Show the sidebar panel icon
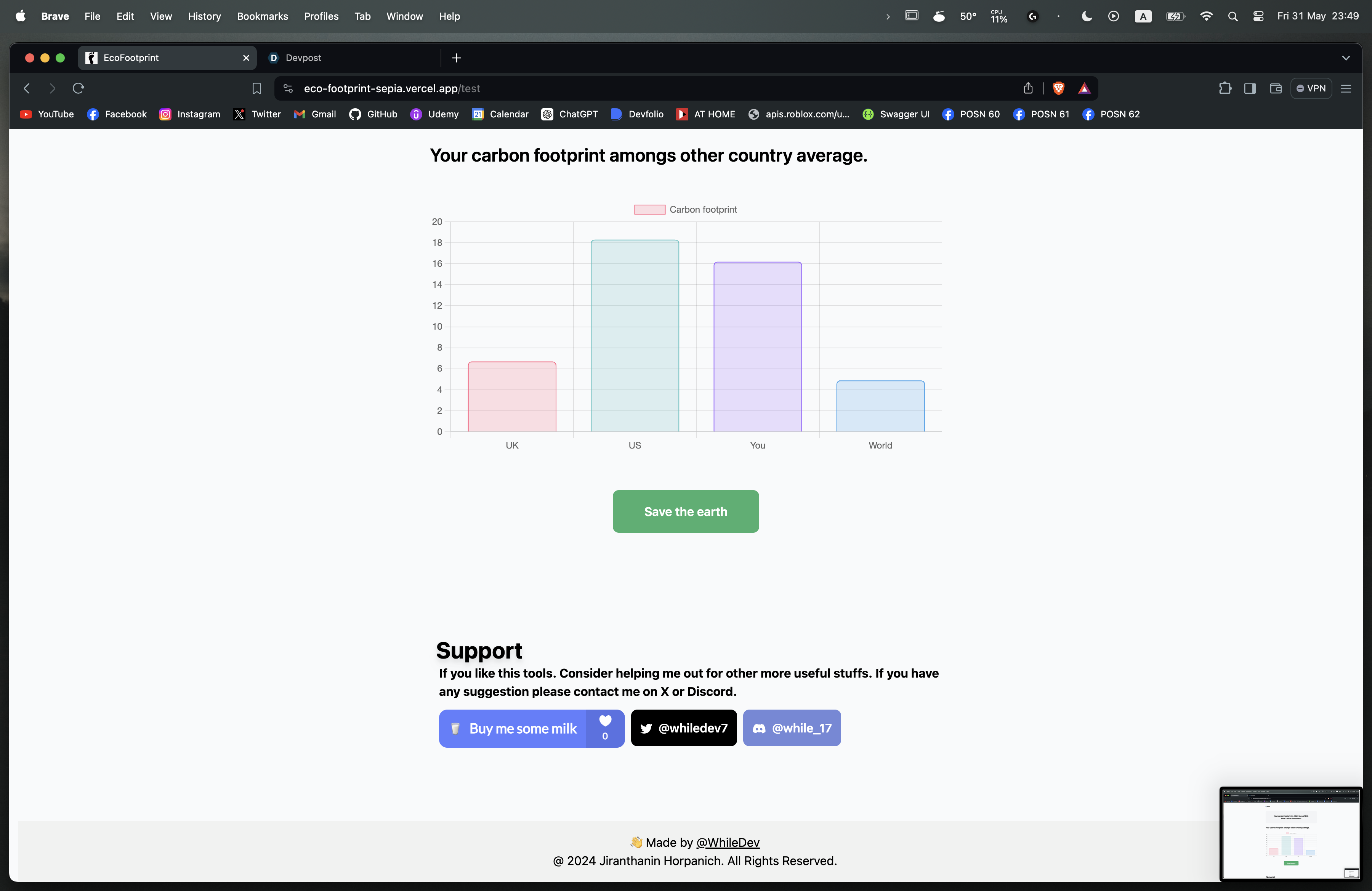This screenshot has height=891, width=1372. pos(1250,88)
